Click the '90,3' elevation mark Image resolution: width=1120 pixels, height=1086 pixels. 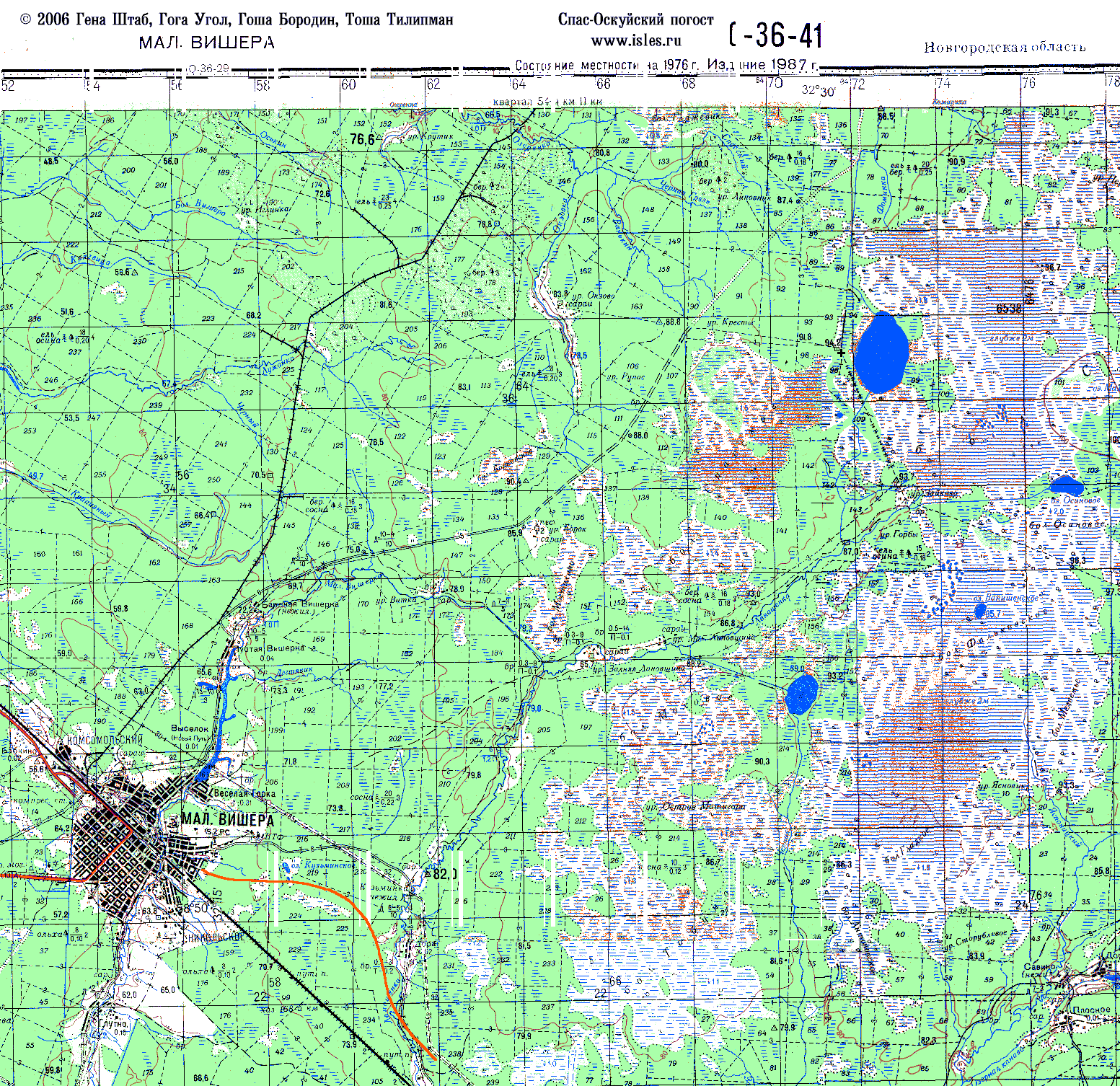click(762, 761)
